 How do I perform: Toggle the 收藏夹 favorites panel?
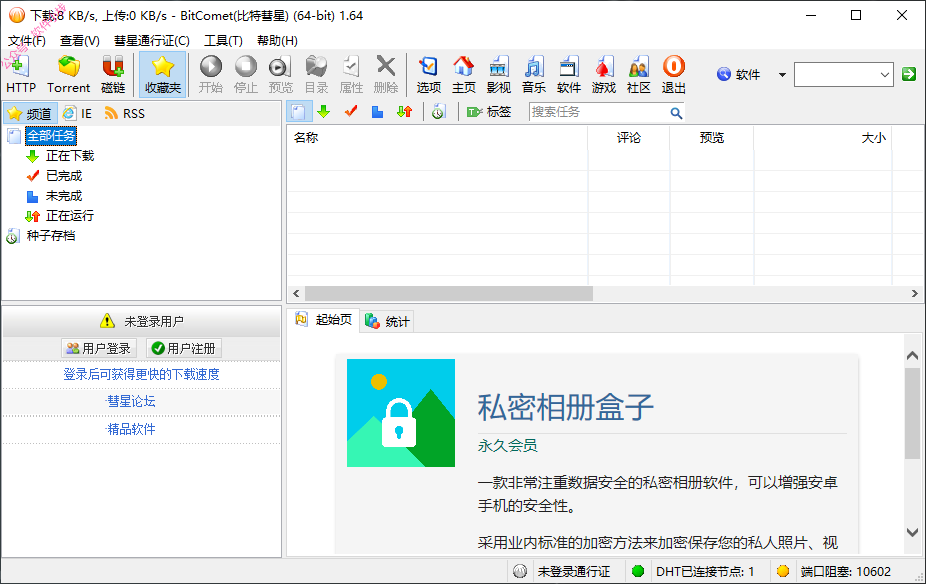[x=162, y=74]
